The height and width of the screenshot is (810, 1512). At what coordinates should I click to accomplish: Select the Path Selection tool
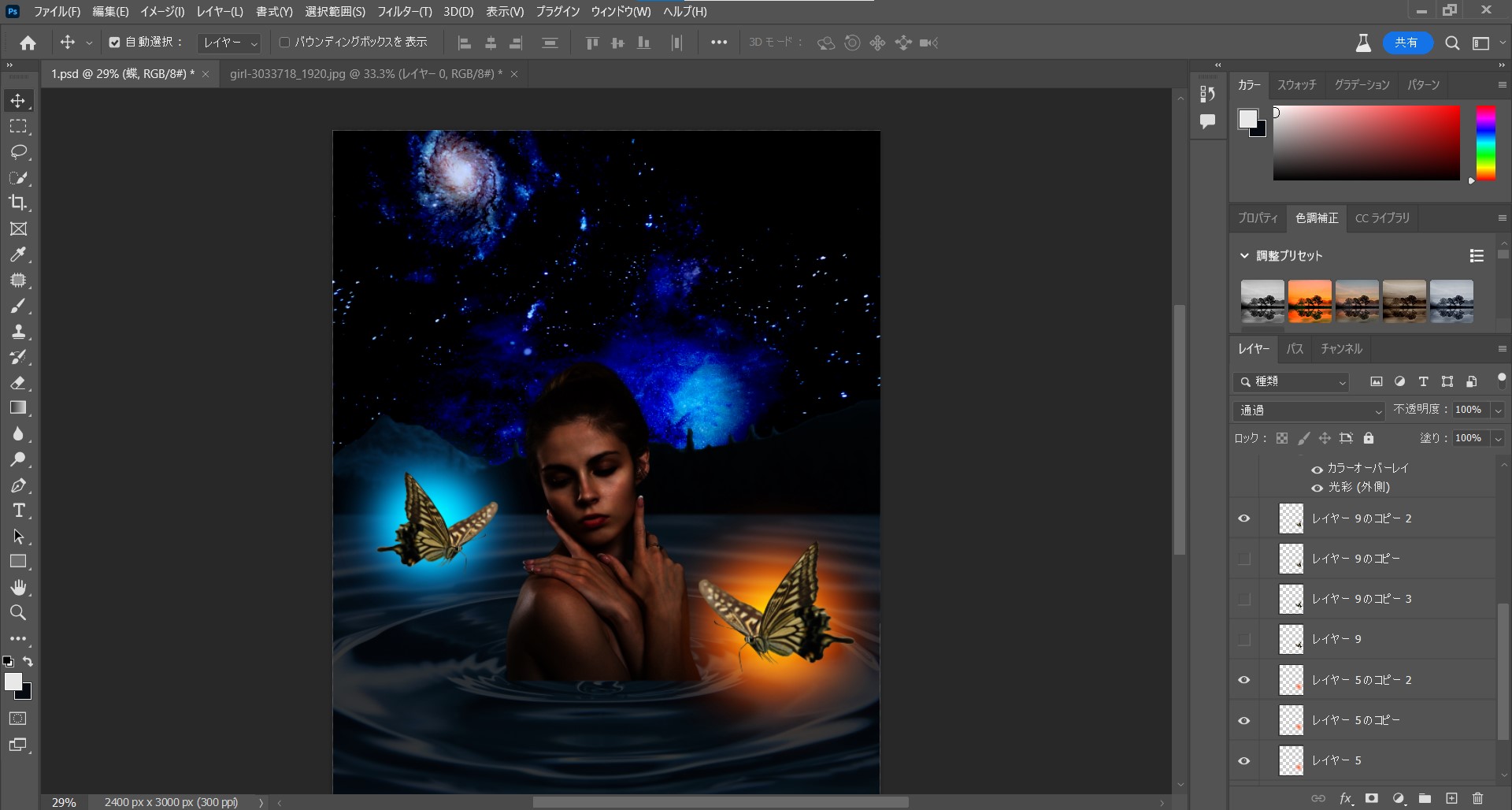(x=18, y=537)
